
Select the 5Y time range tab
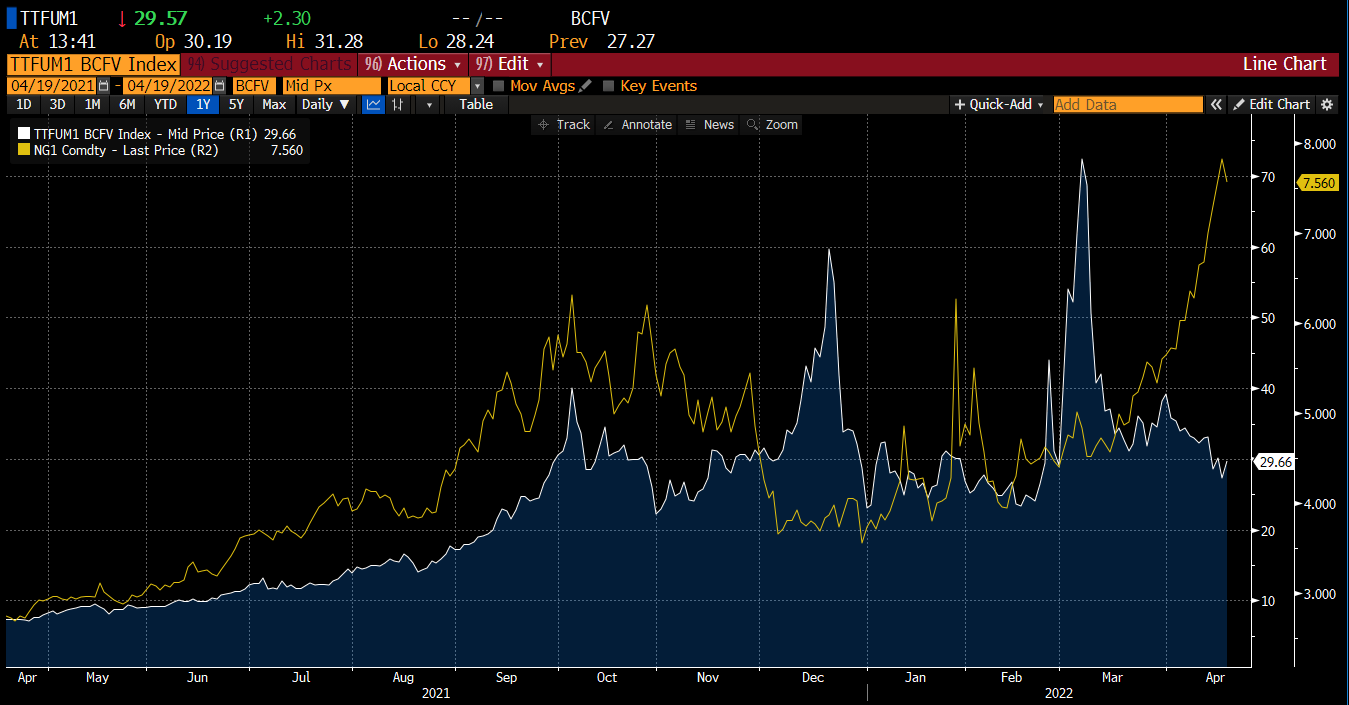(236, 104)
